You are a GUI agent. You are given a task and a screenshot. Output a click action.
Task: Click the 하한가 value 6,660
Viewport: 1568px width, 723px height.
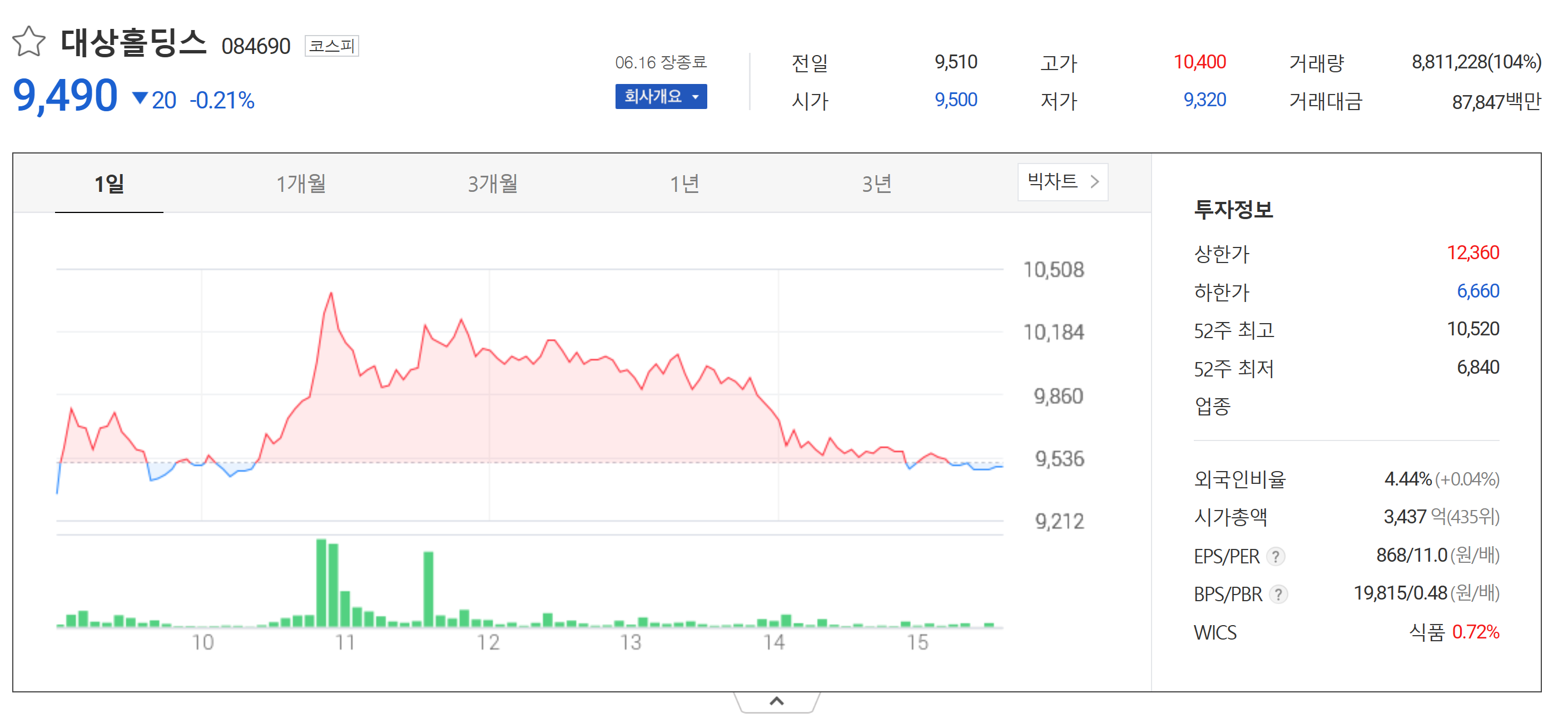point(1478,291)
